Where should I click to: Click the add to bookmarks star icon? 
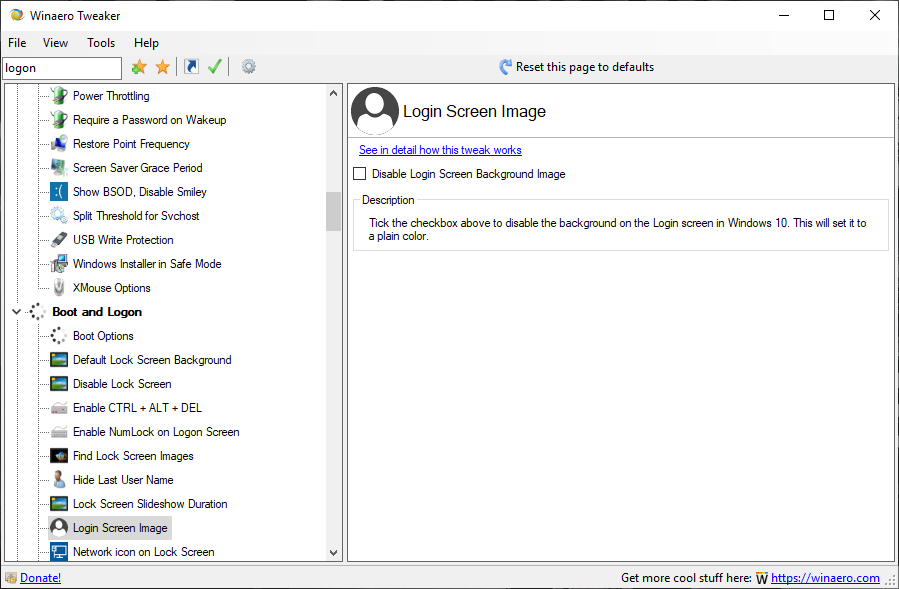139,67
